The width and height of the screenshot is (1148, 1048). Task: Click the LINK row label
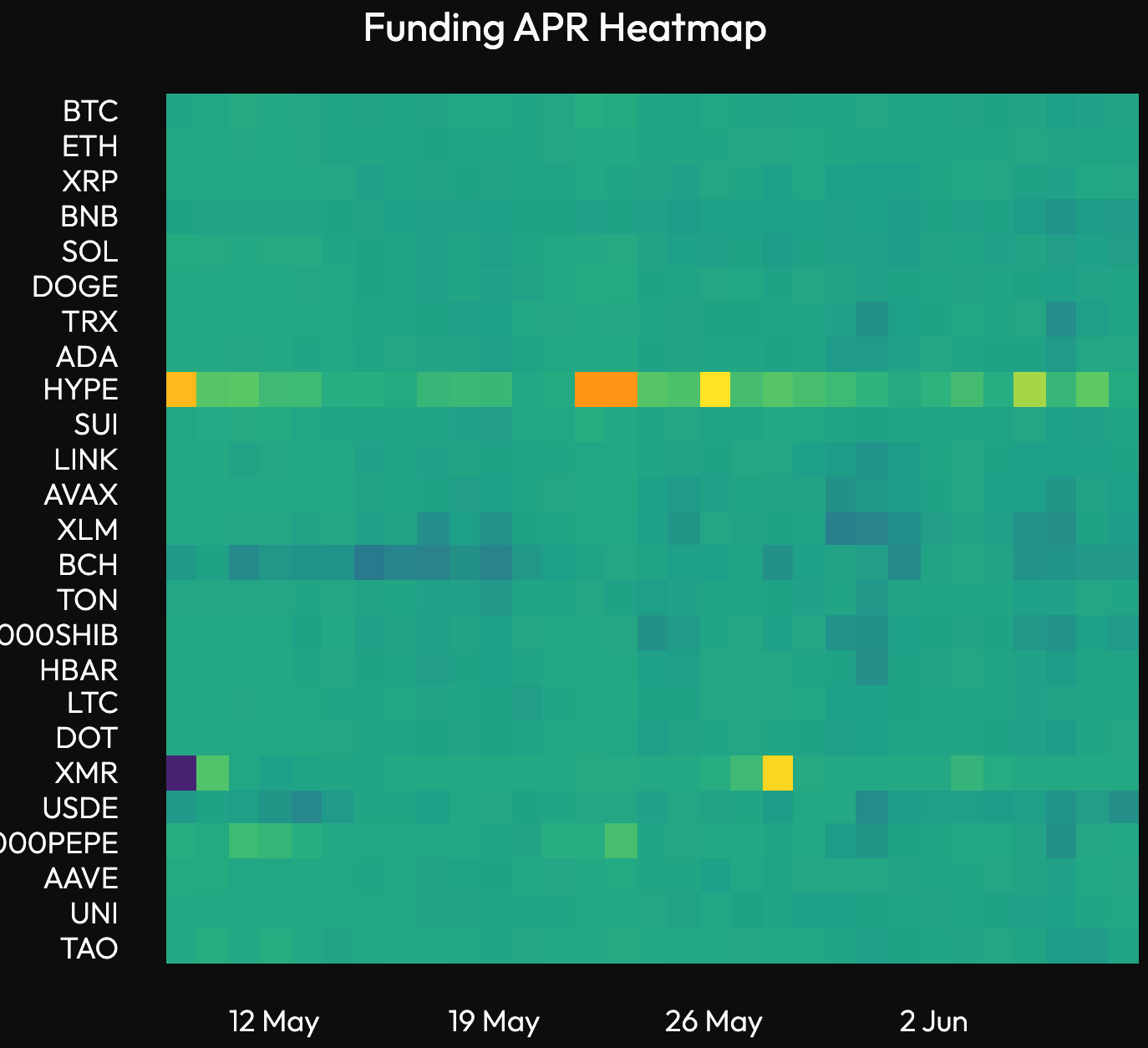[x=86, y=460]
